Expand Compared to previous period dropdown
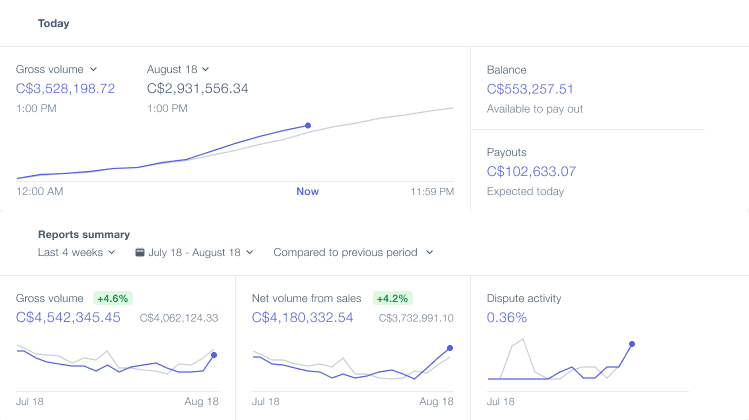Screen dimensions: 749x420 point(353,252)
